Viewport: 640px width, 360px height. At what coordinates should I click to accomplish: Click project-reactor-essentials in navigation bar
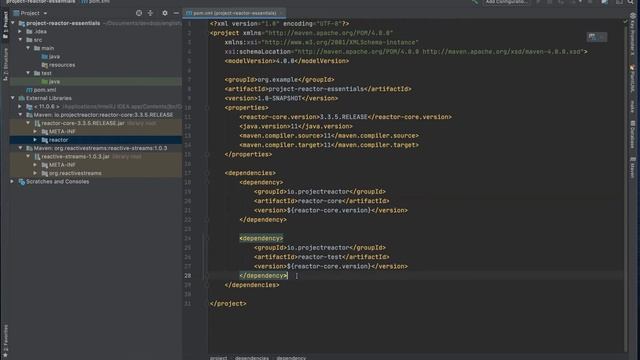40,2
